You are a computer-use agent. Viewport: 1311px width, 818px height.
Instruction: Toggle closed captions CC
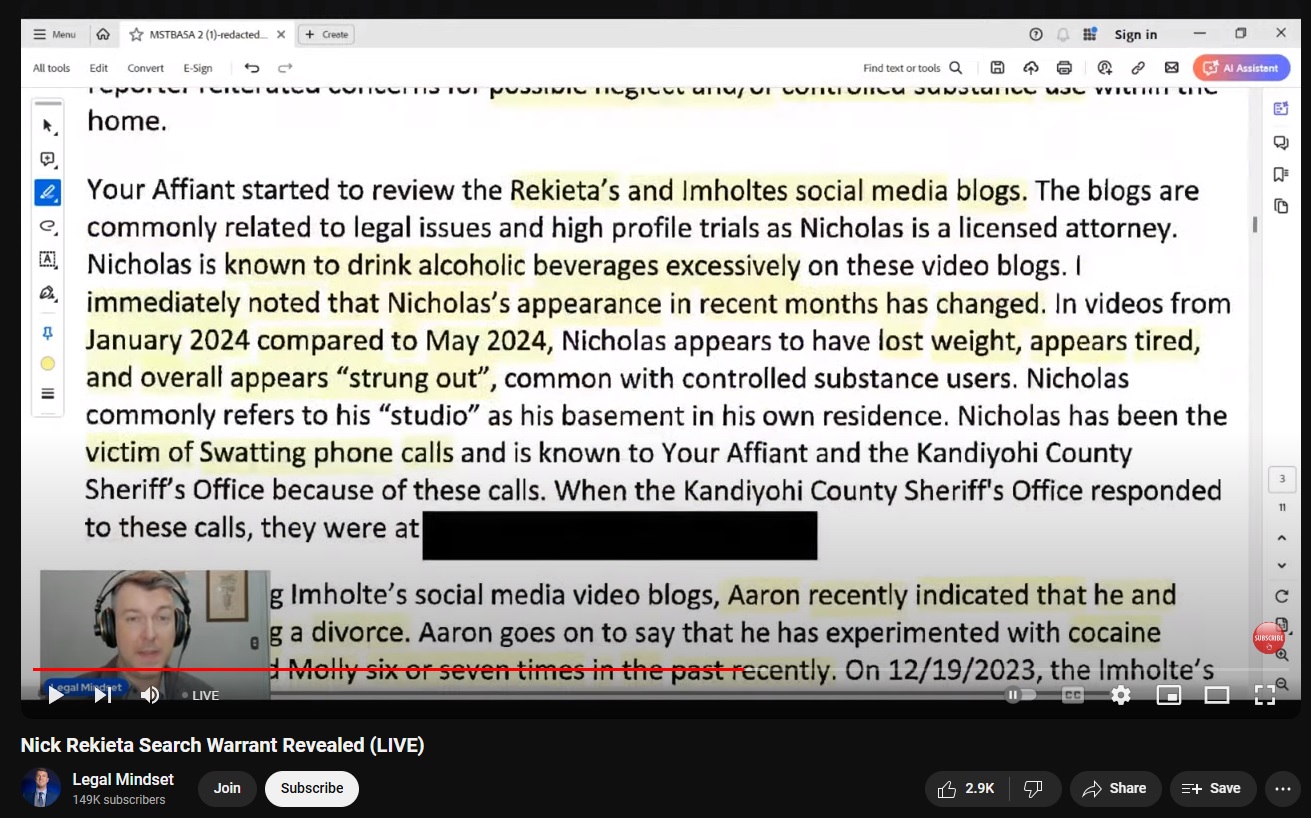click(1073, 695)
